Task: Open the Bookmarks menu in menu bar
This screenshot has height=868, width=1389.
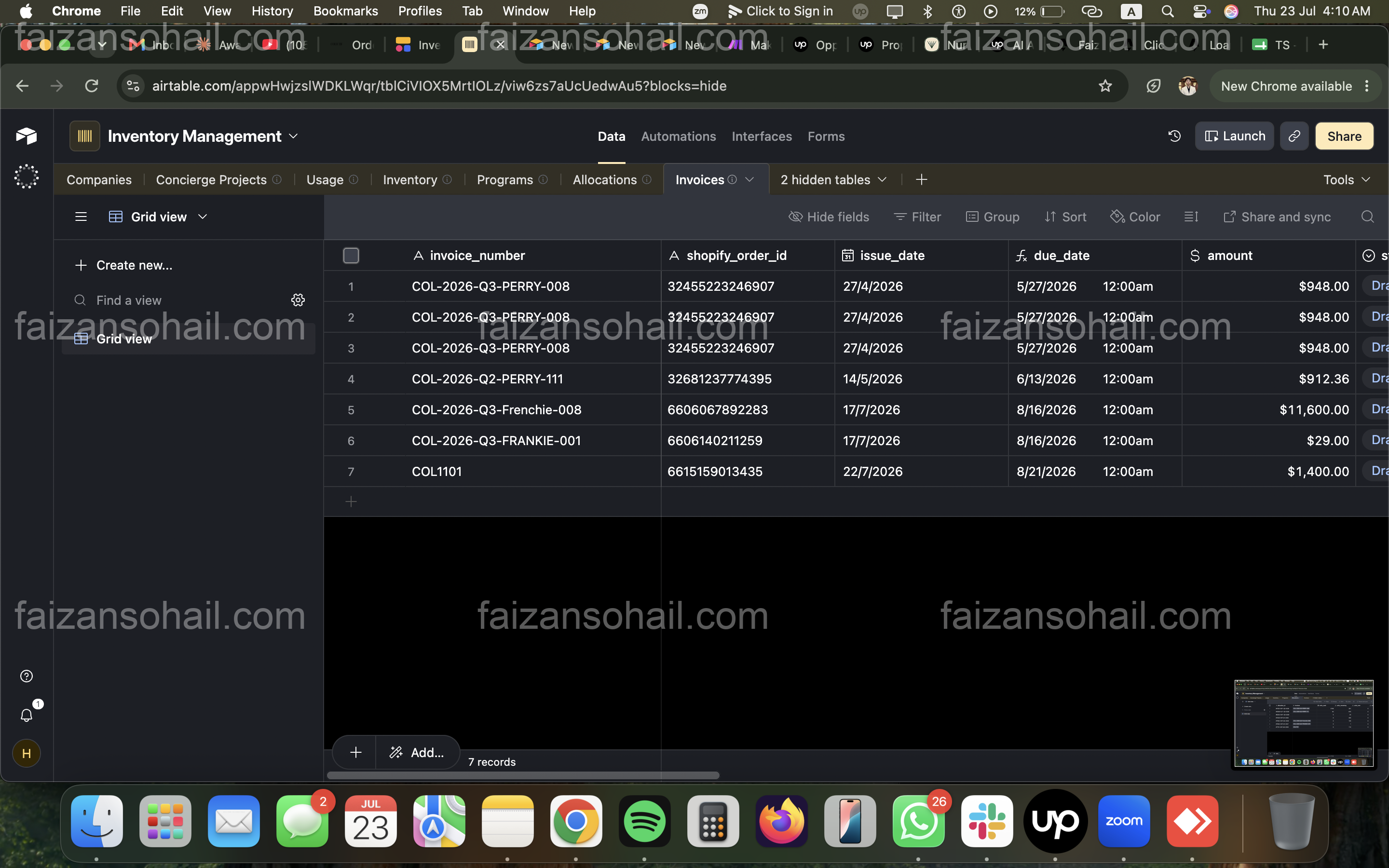Action: click(345, 11)
